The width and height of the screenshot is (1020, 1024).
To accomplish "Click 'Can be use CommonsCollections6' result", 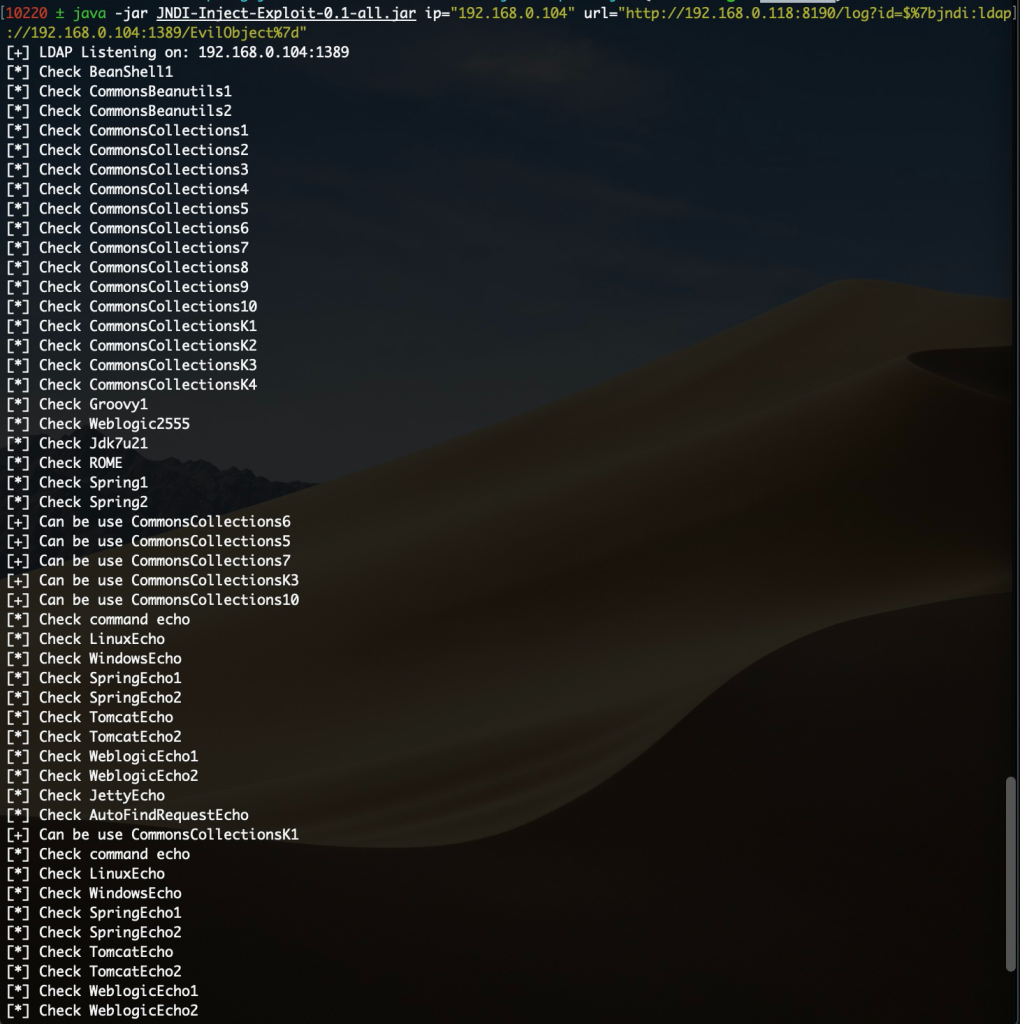I will click(148, 522).
